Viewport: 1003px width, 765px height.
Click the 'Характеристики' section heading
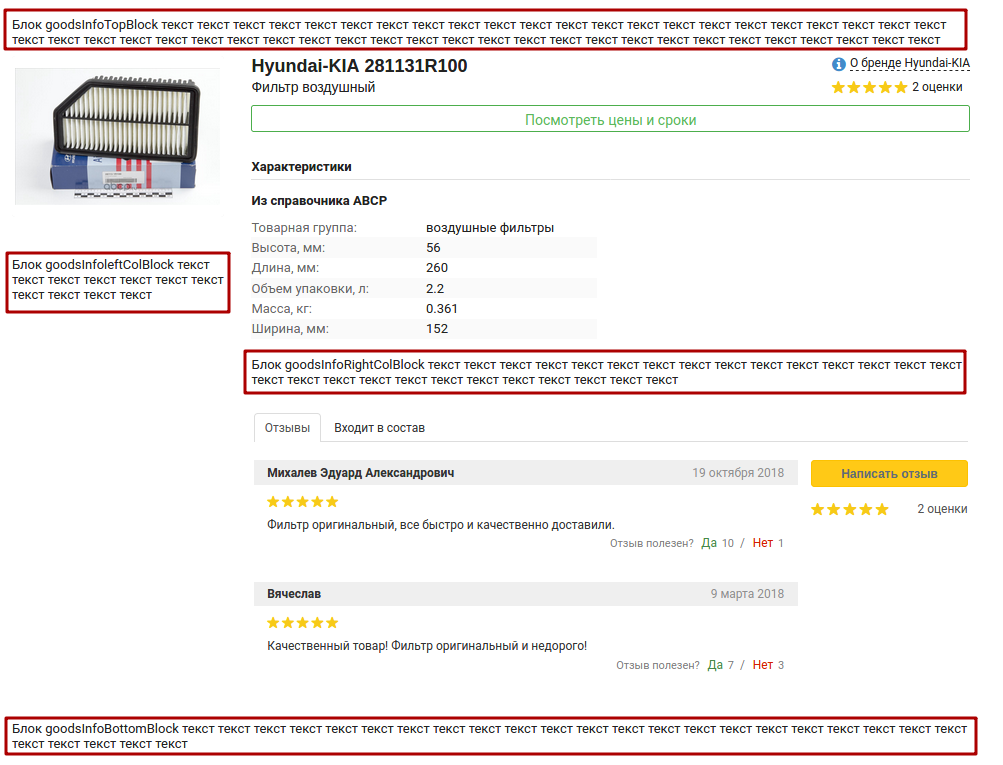click(301, 167)
